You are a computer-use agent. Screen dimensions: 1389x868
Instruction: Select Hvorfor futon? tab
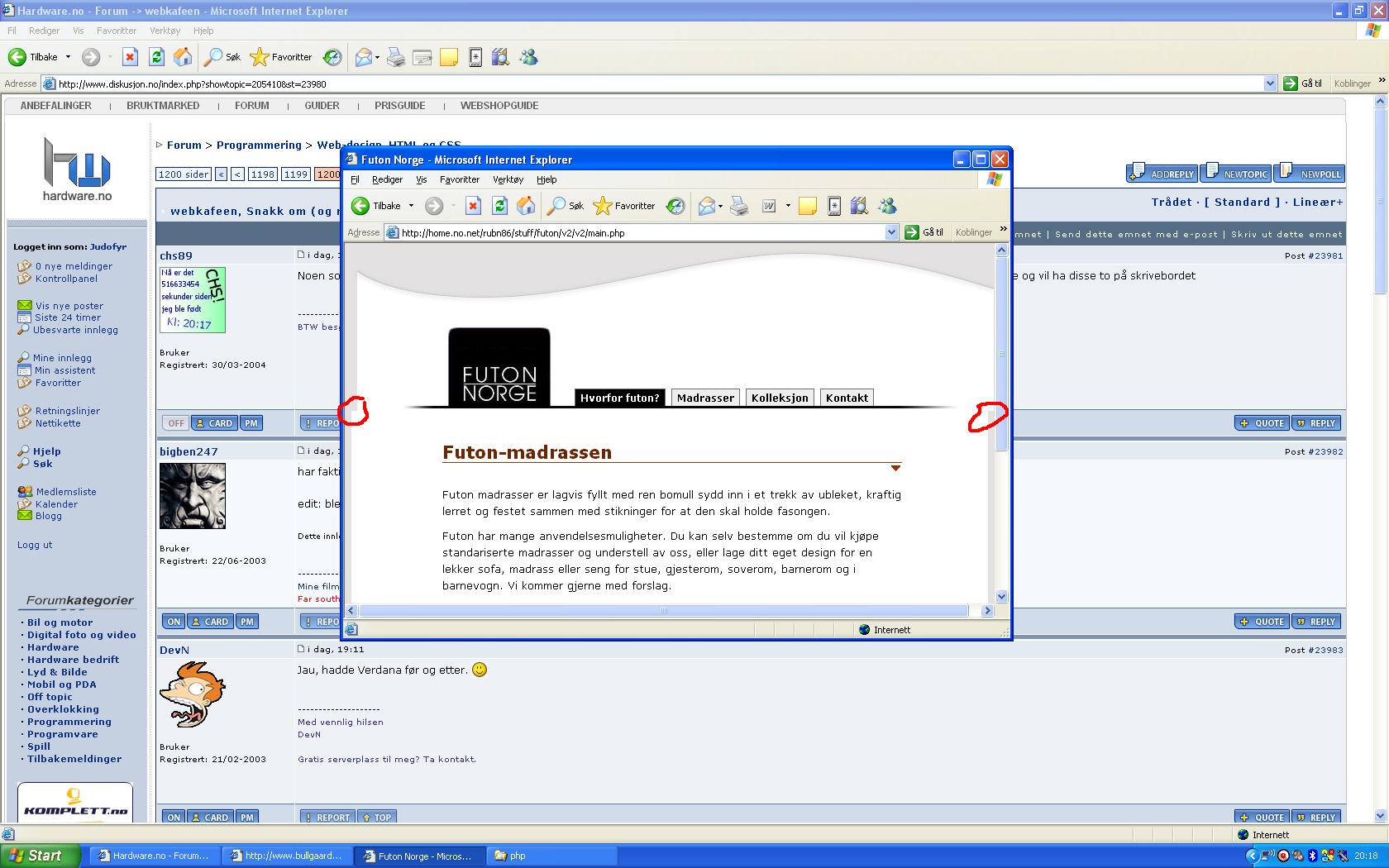620,398
